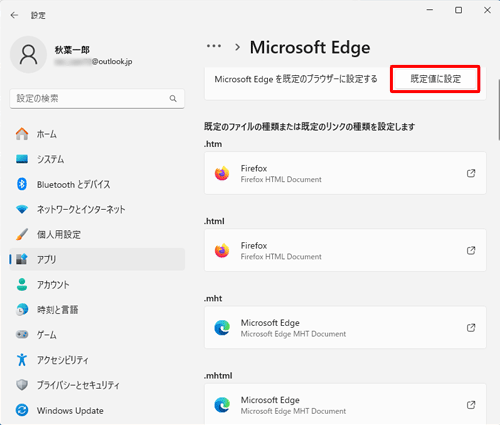Open the external link icon for .html
Image resolution: width=500 pixels, height=425 pixels.
click(x=471, y=250)
